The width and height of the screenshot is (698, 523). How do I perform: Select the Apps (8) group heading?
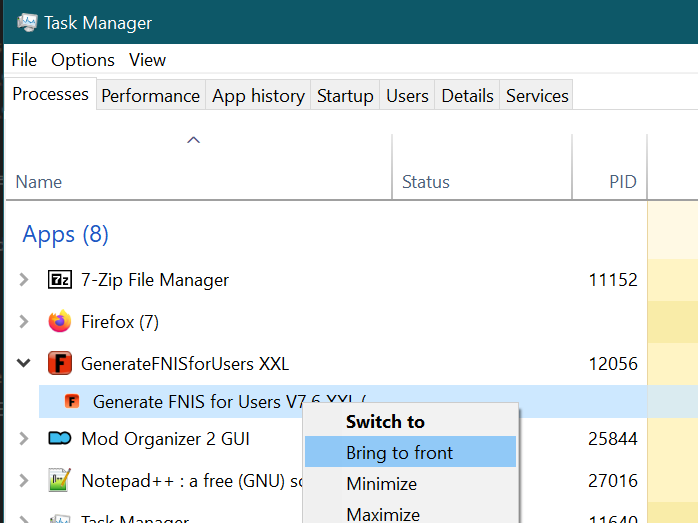tap(65, 234)
